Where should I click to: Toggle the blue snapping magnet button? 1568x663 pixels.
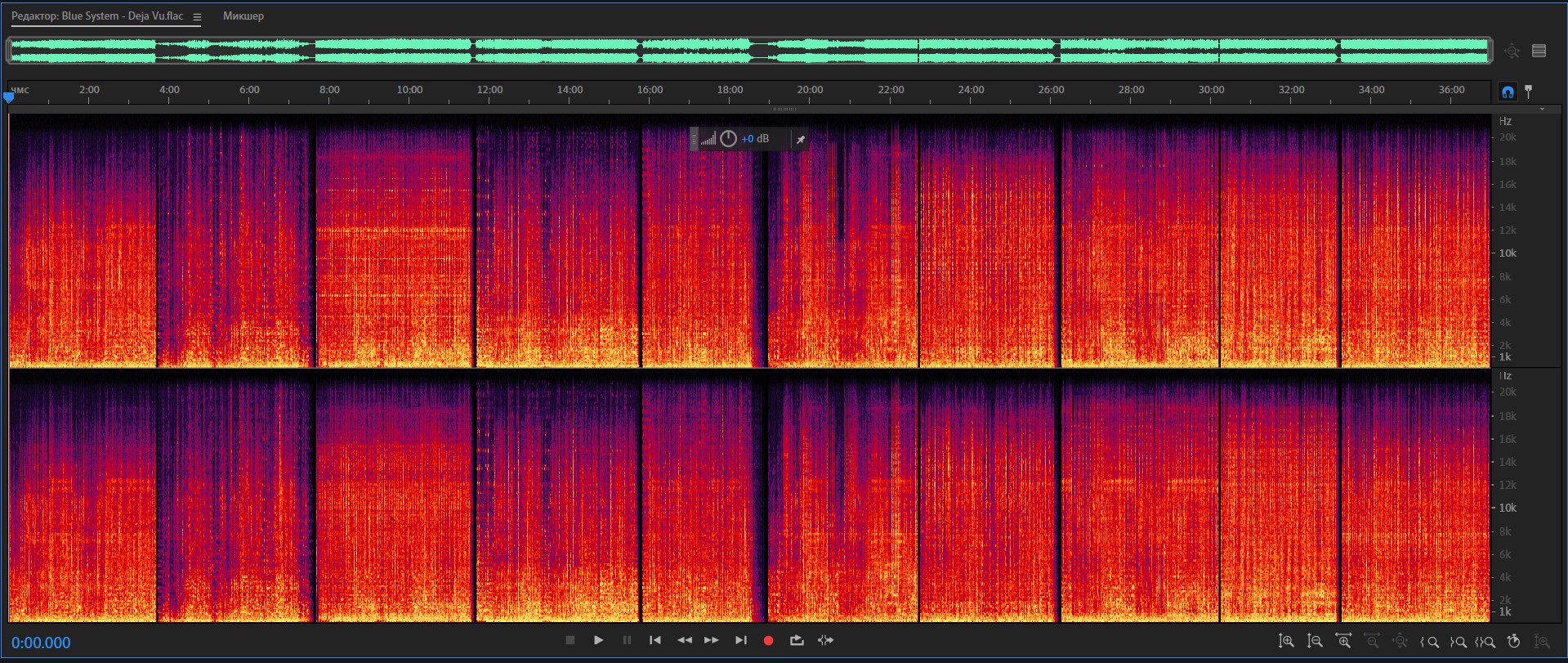coord(1508,92)
